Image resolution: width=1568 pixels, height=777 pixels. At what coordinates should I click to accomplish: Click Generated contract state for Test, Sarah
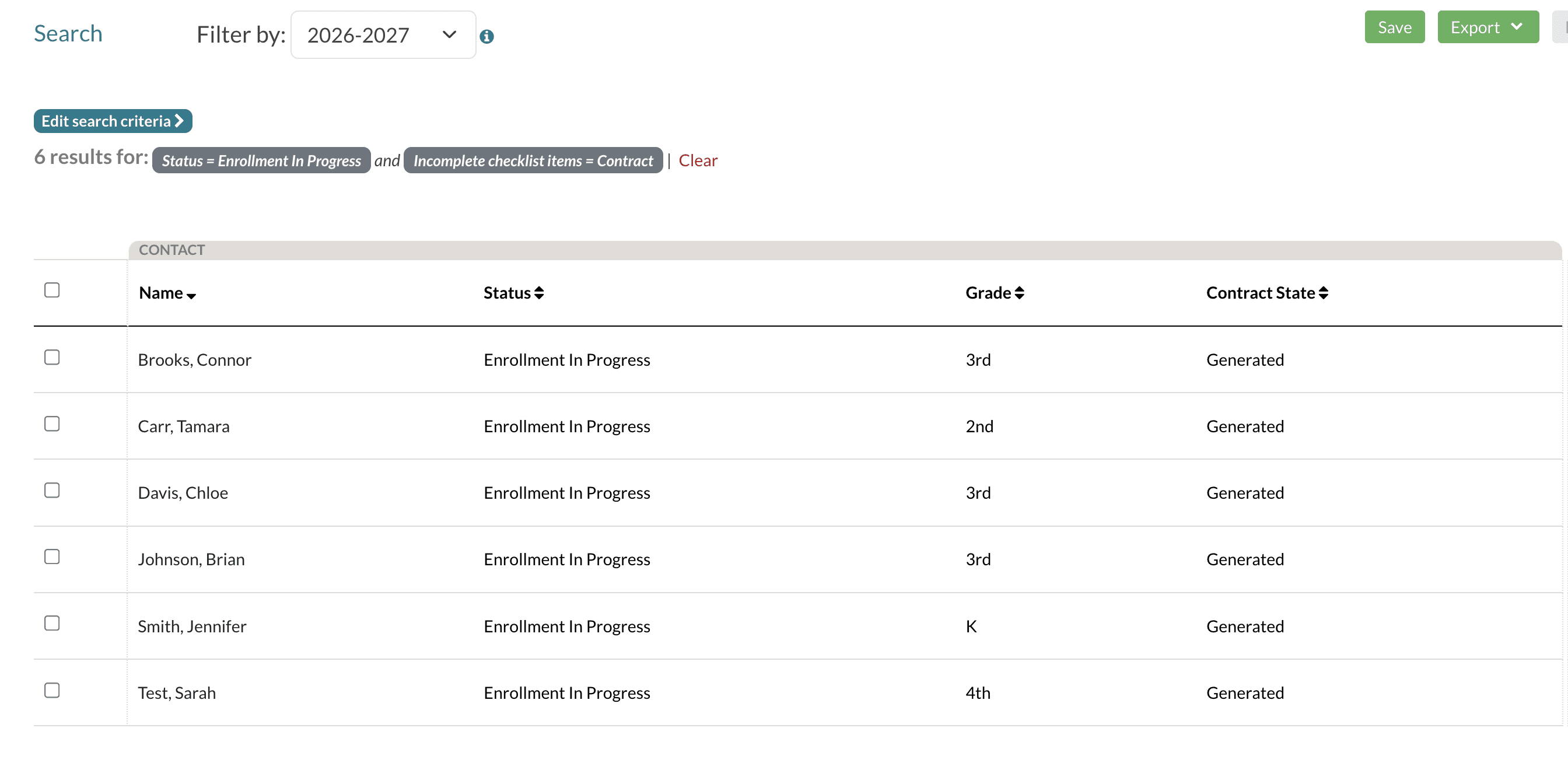(x=1245, y=693)
